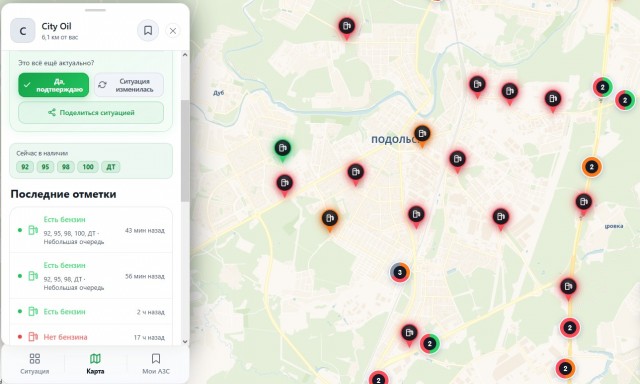This screenshot has width=640, height=384.
Task: Click the Дуб map label
Action: pyautogui.click(x=218, y=93)
